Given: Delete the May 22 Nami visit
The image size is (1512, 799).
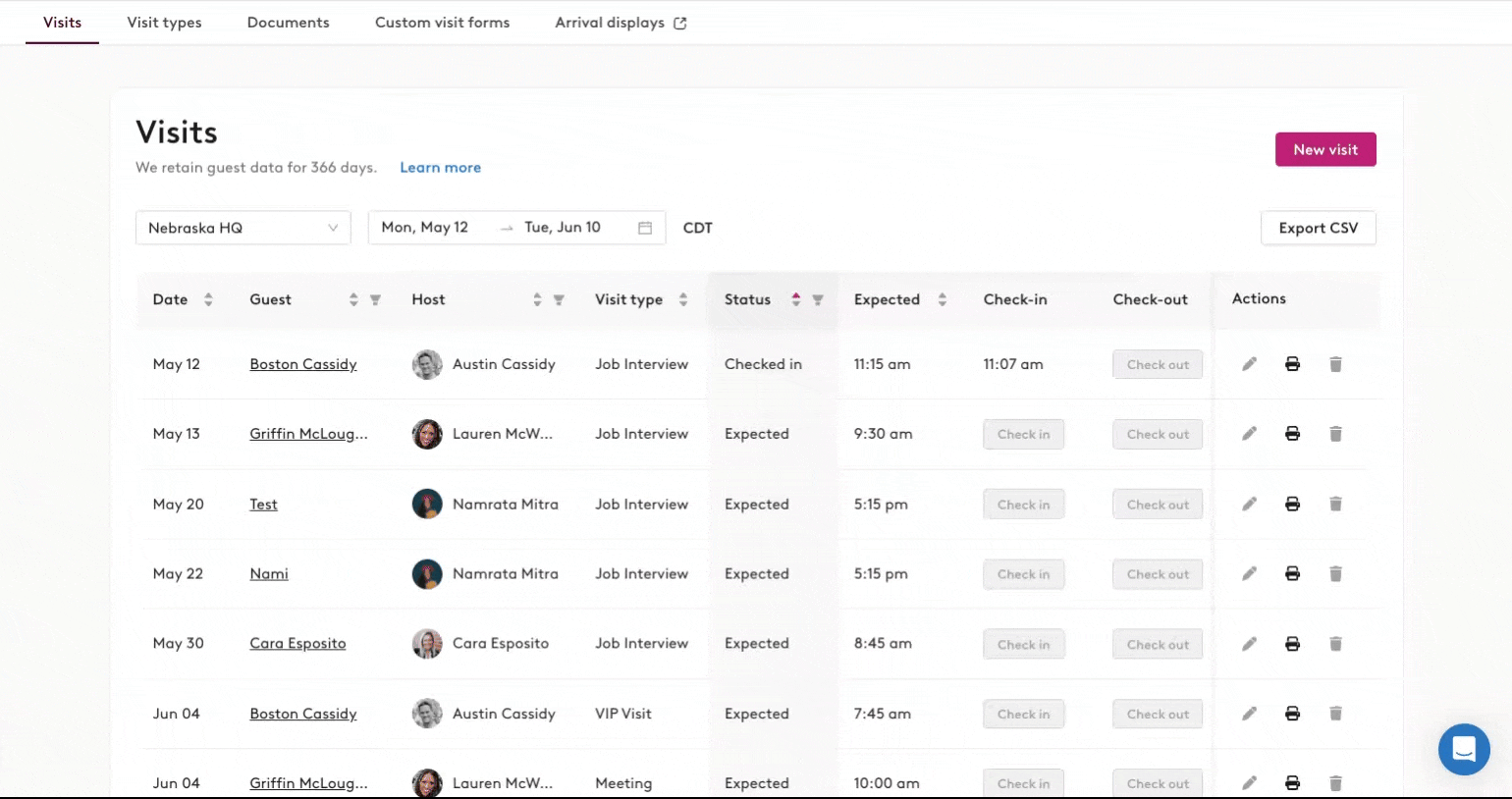Looking at the screenshot, I should click(1335, 573).
